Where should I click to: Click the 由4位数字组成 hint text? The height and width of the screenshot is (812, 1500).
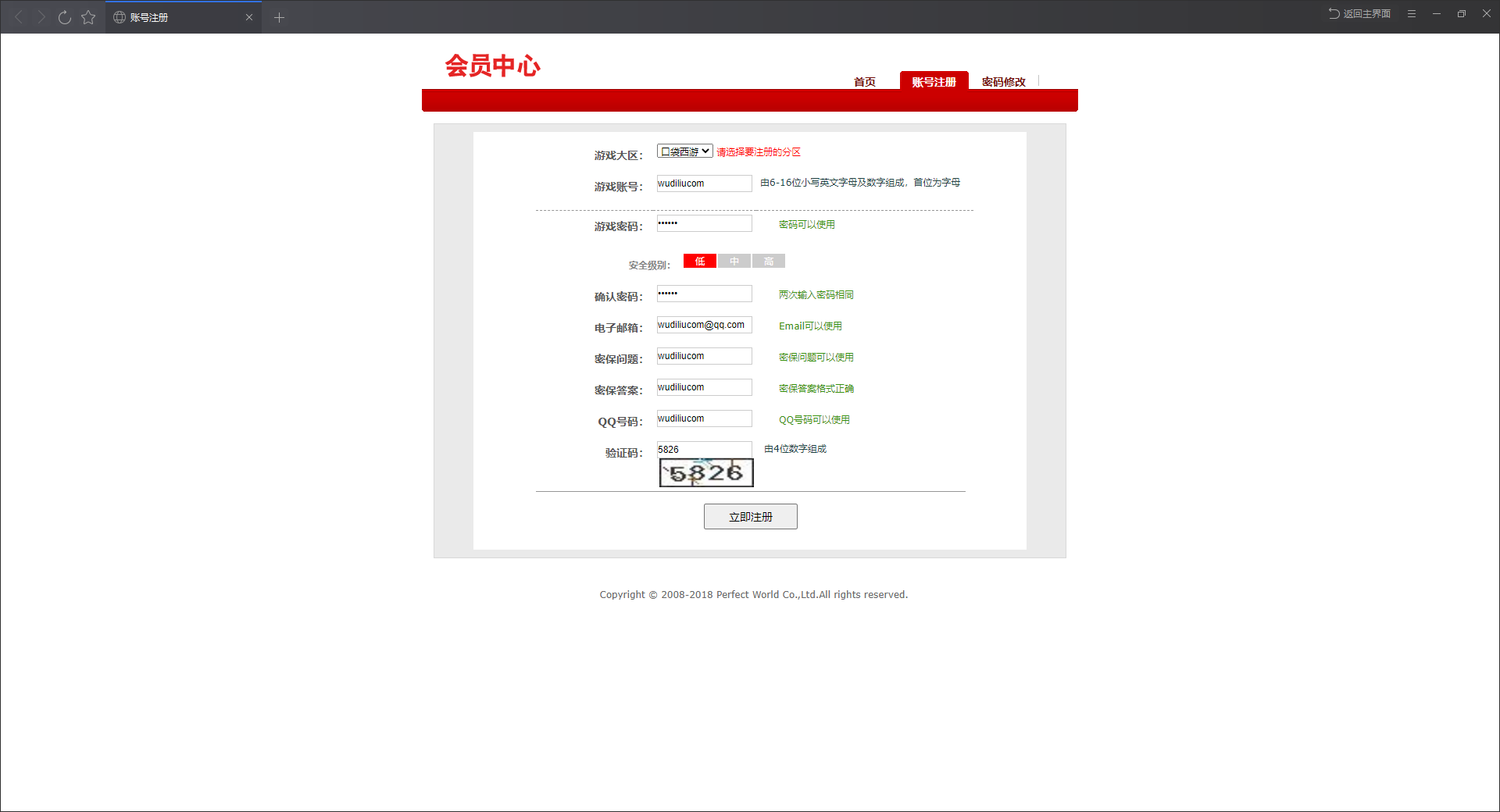(795, 448)
